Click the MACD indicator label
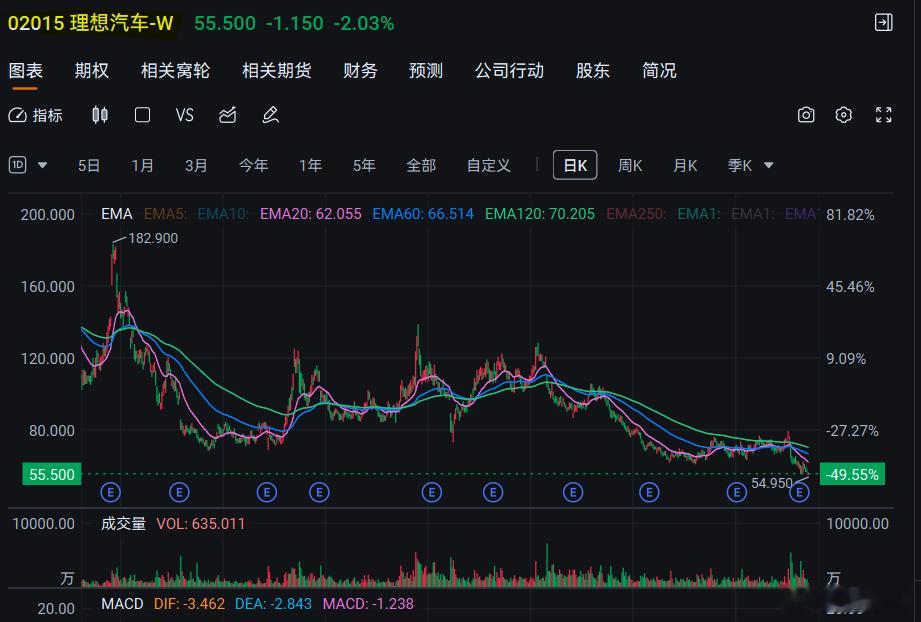This screenshot has width=921, height=622. (x=122, y=603)
